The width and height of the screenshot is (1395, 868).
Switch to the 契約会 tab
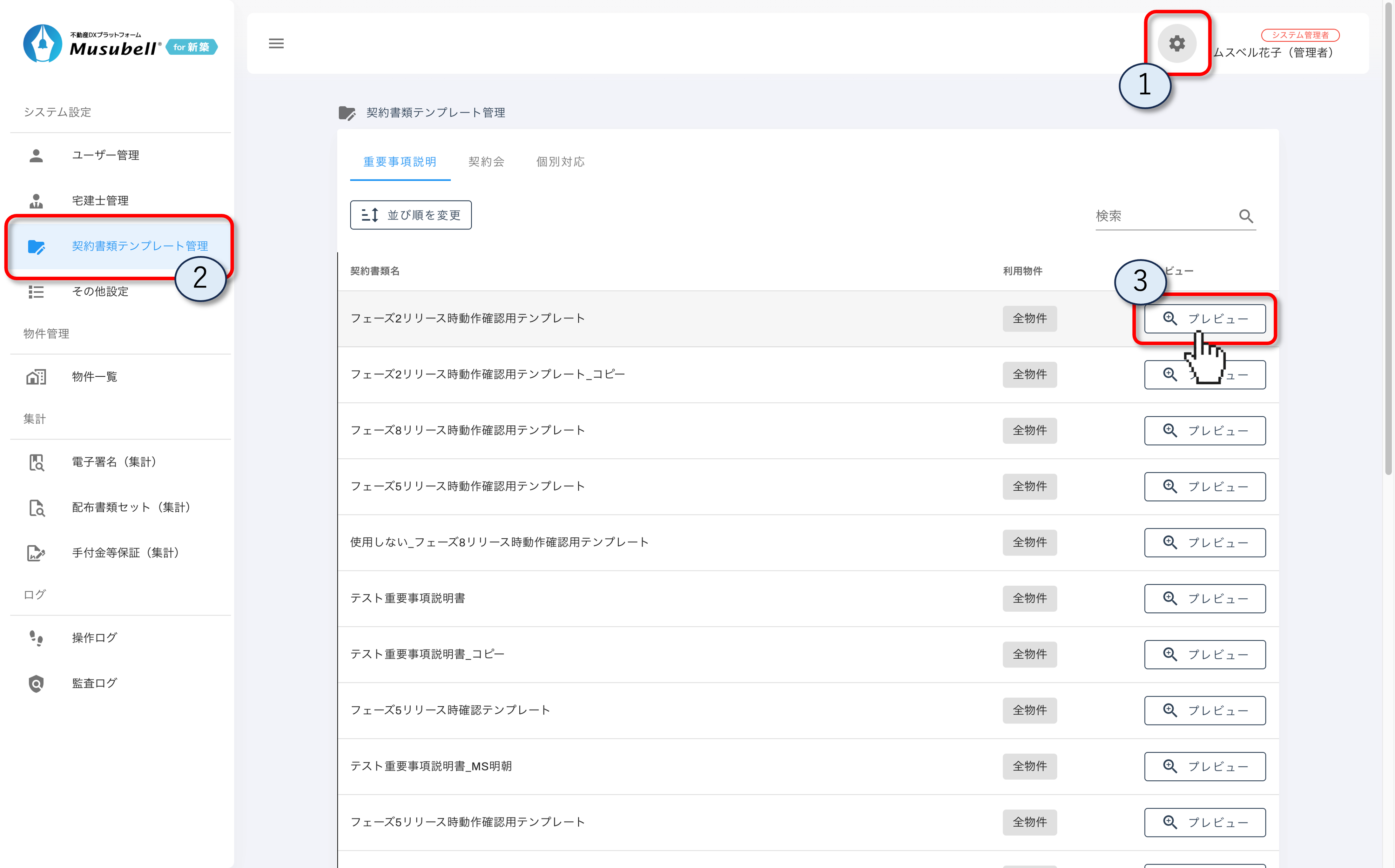click(486, 162)
